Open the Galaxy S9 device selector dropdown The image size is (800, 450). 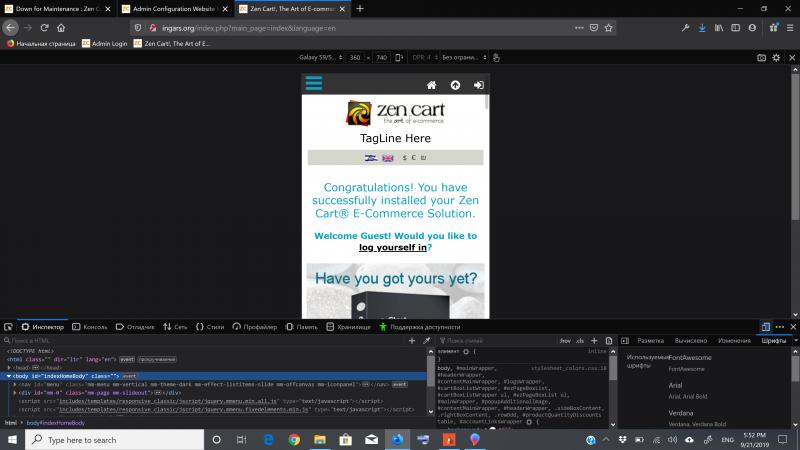[x=320, y=58]
